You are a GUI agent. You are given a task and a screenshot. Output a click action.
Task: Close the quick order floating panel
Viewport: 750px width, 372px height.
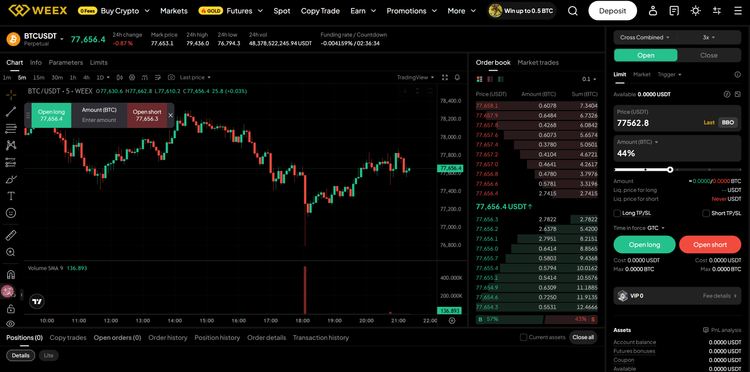coord(171,115)
